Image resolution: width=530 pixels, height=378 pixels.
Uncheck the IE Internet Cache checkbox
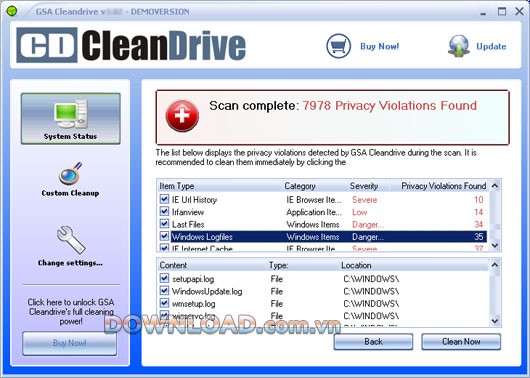click(164, 247)
